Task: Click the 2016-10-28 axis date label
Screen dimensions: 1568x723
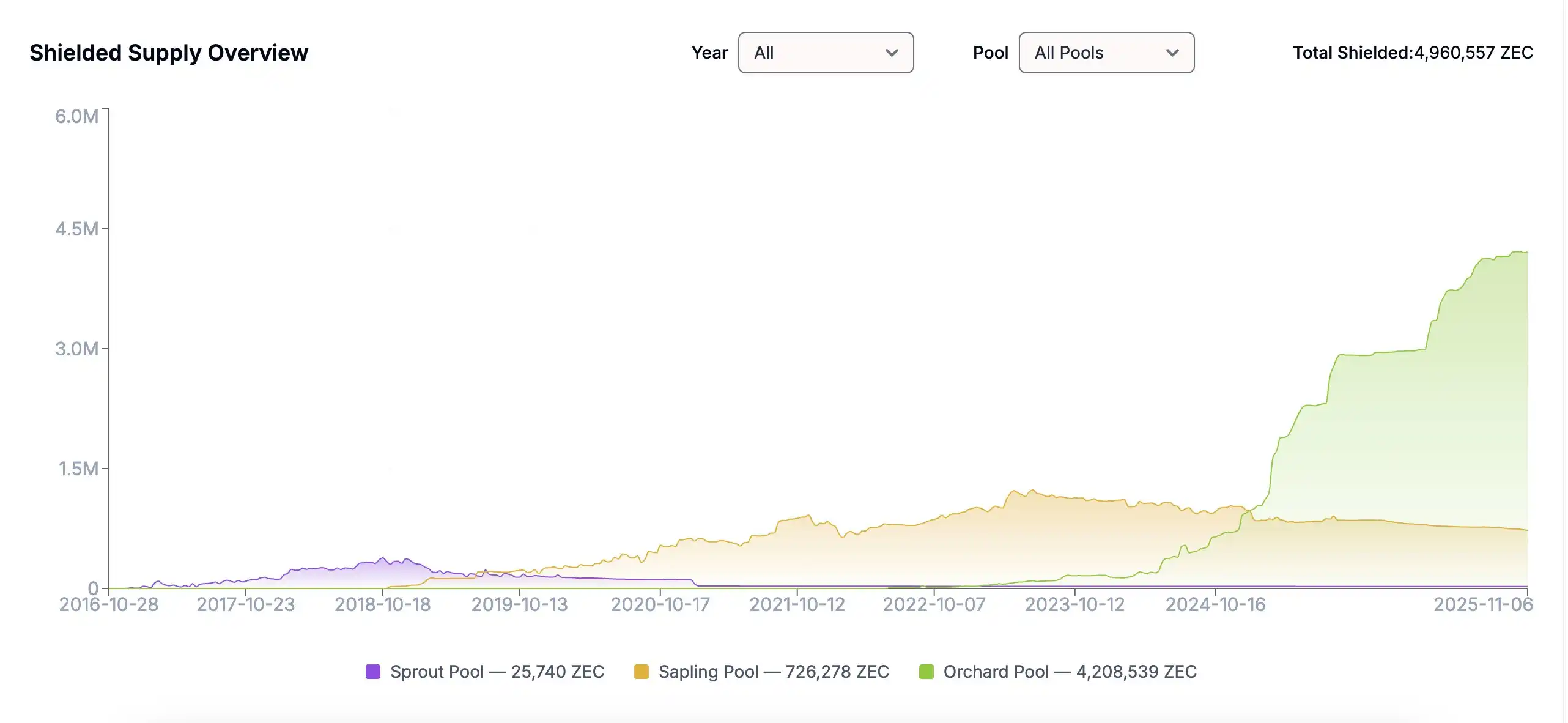Action: pos(109,604)
